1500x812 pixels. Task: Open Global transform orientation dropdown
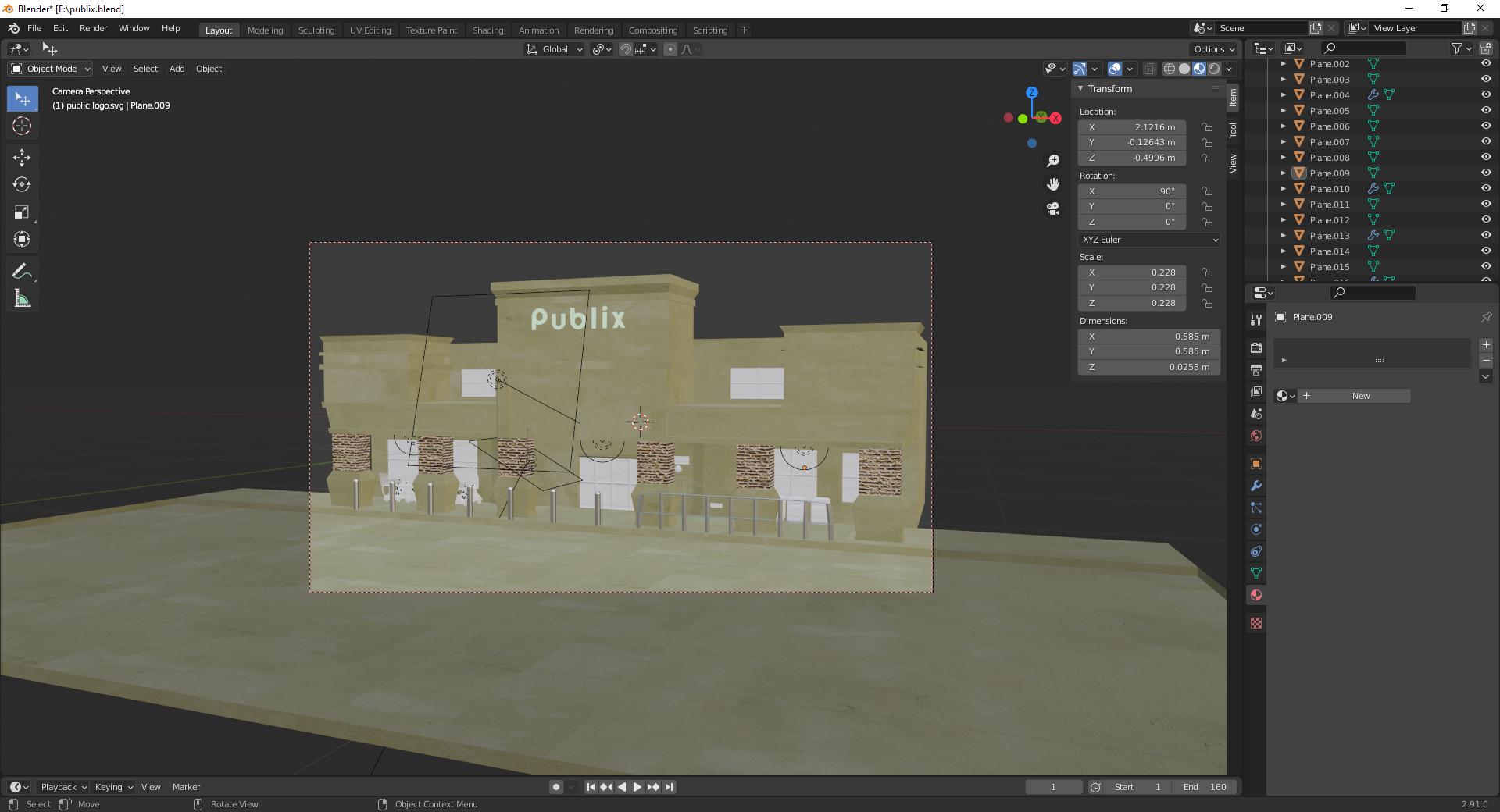(x=554, y=49)
